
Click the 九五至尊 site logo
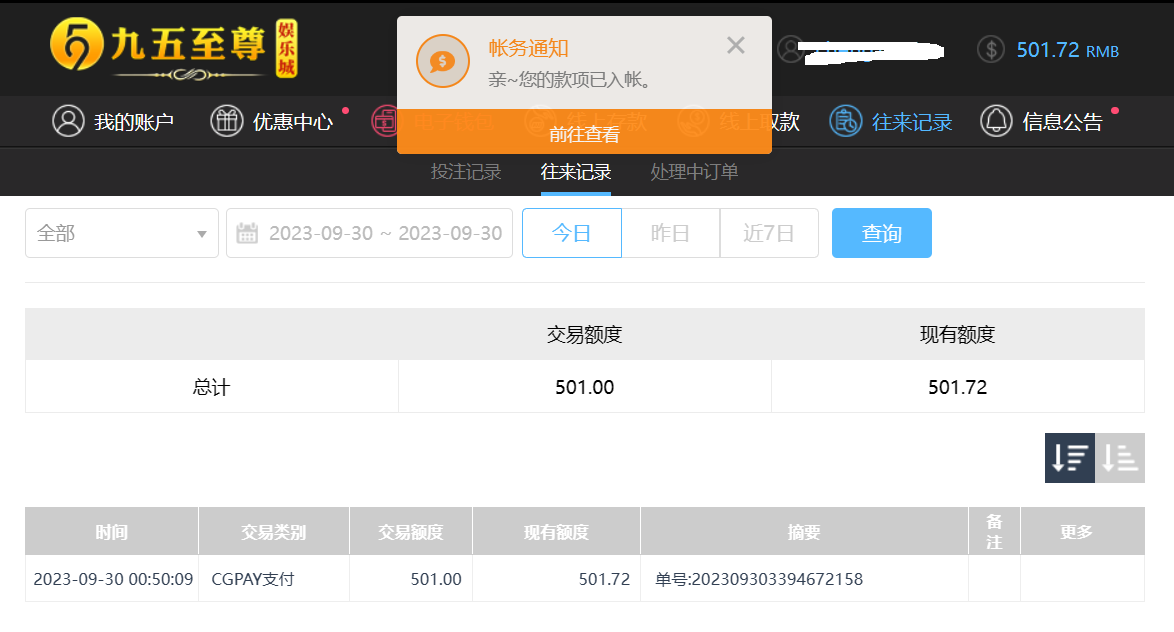[174, 49]
